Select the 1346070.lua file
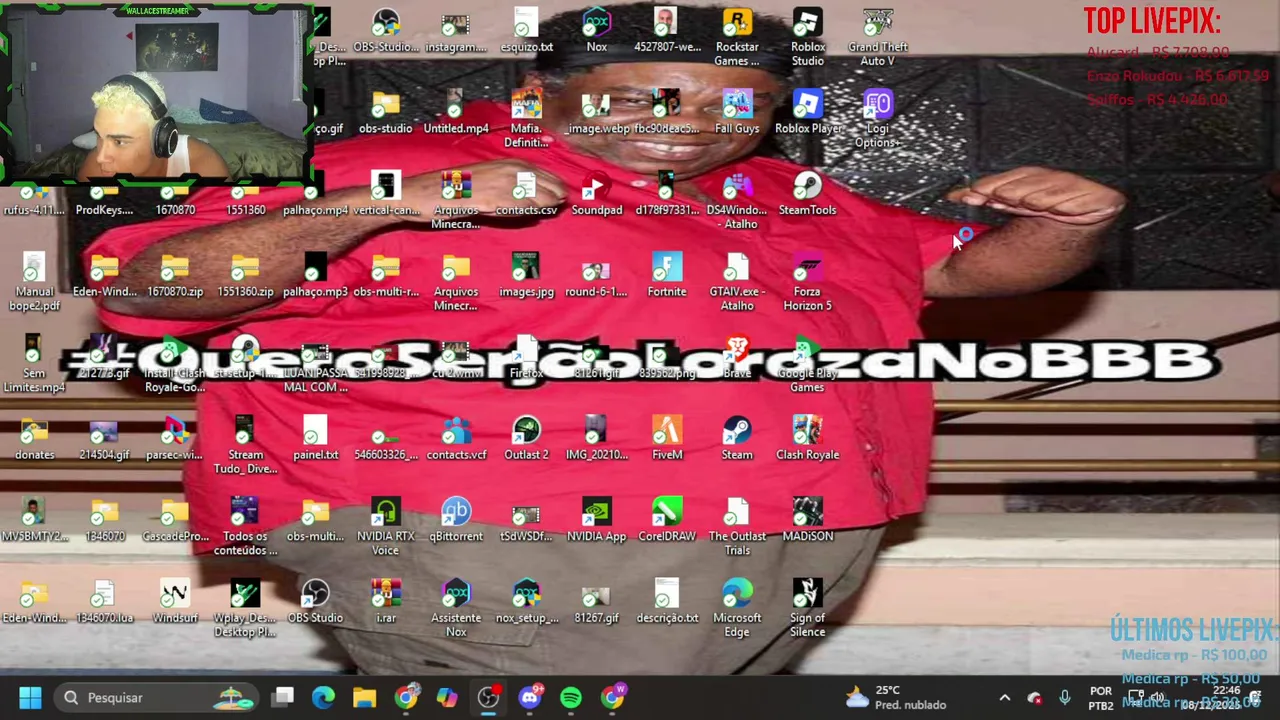 (104, 603)
